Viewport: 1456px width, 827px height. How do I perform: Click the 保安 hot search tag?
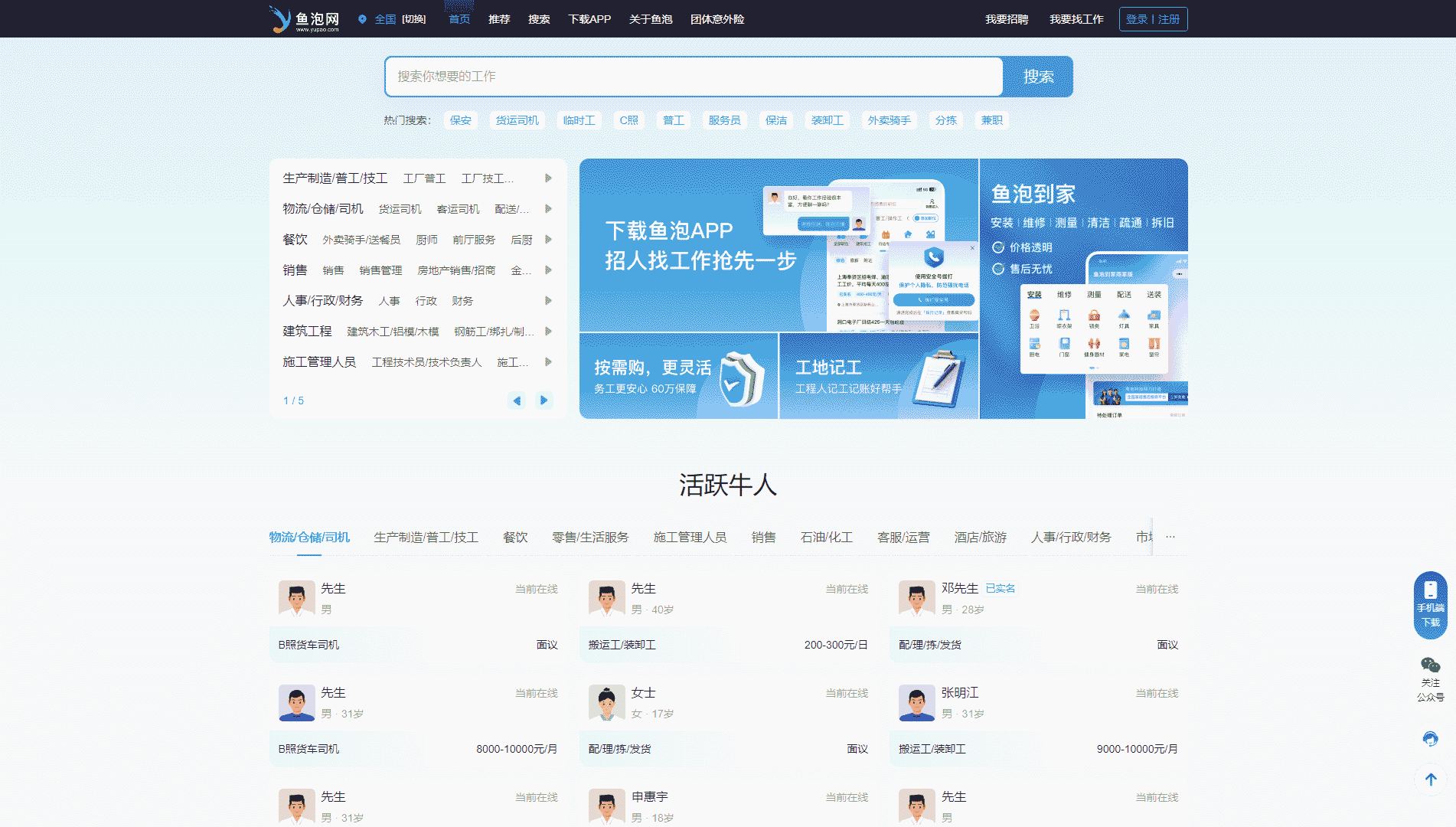coord(461,120)
